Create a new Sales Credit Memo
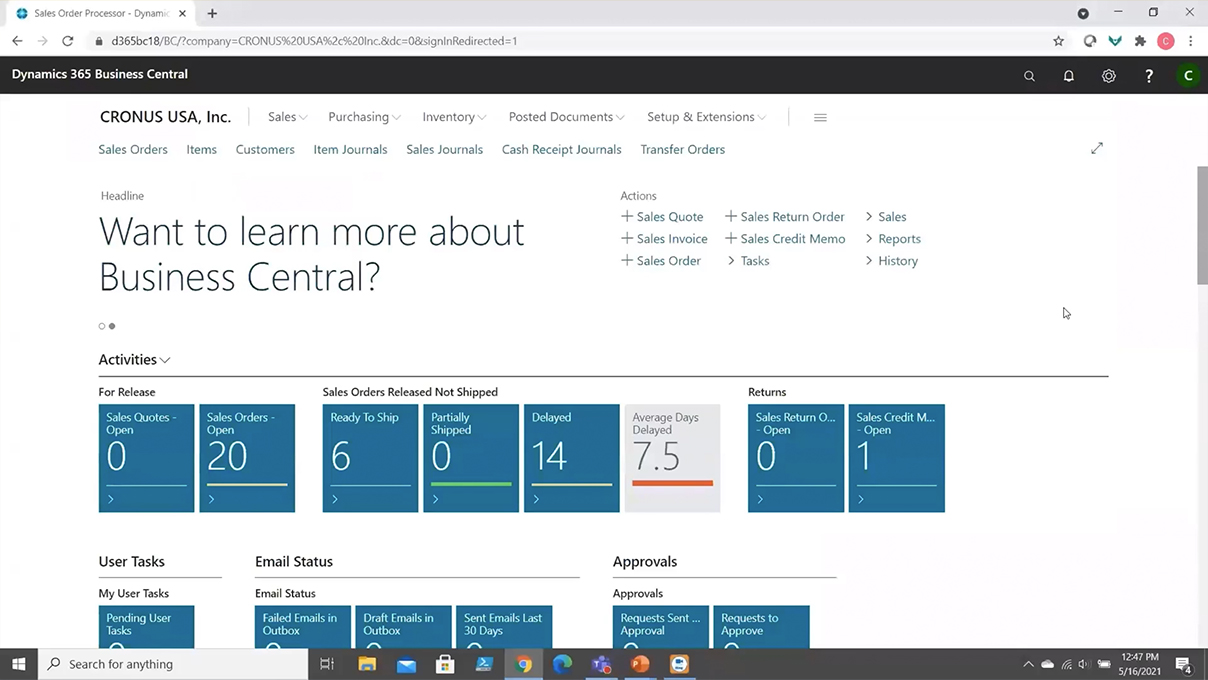1208x680 pixels. tap(785, 239)
